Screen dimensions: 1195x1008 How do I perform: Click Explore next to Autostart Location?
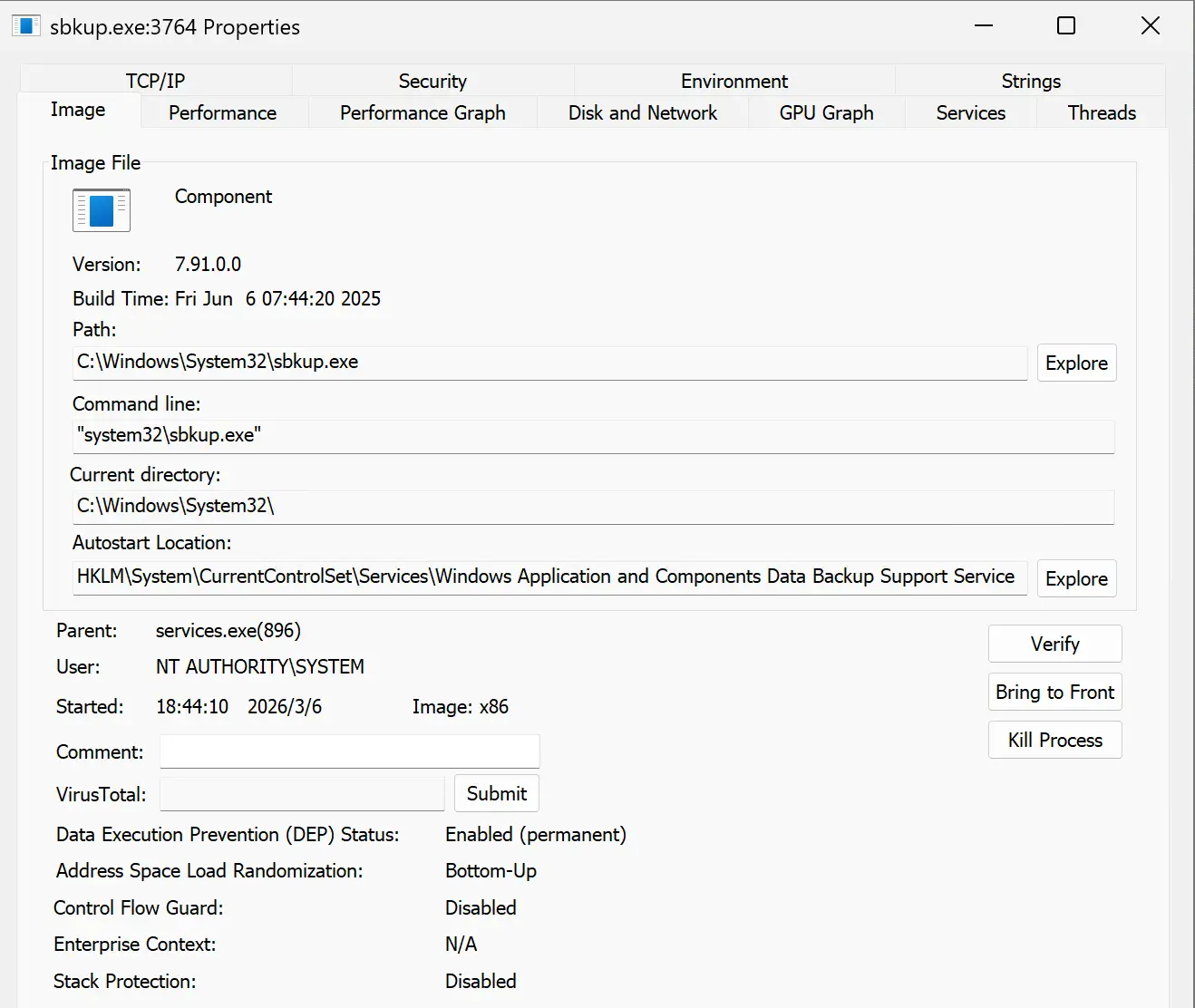coord(1076,579)
